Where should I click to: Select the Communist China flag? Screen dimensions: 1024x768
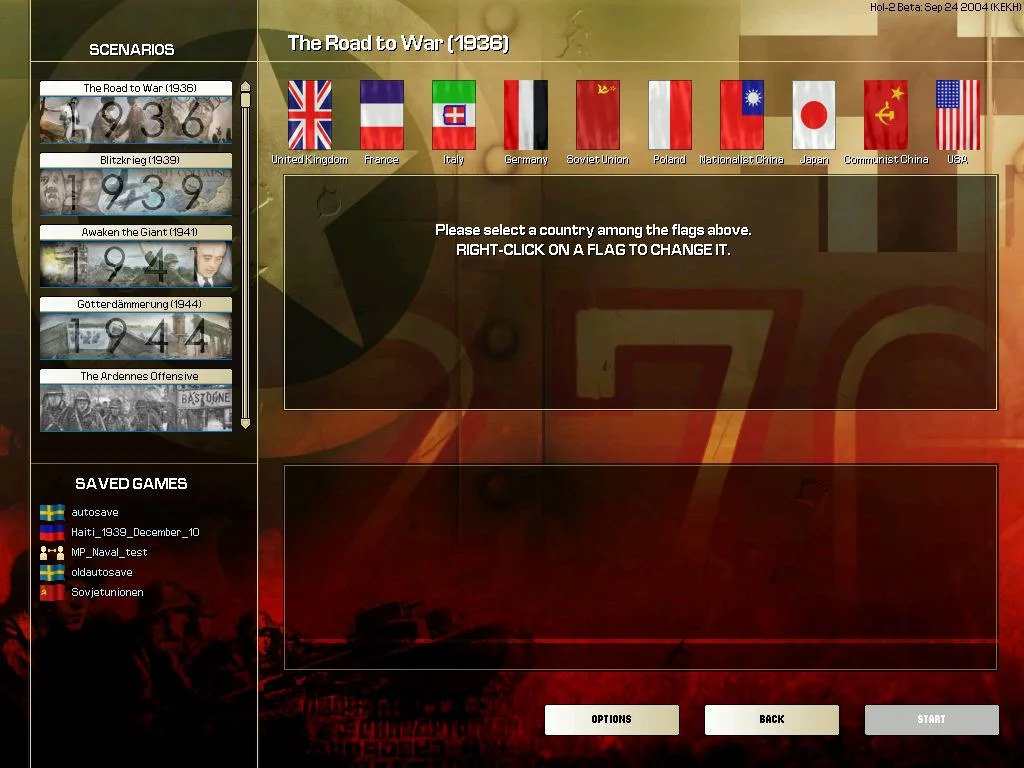click(x=886, y=115)
